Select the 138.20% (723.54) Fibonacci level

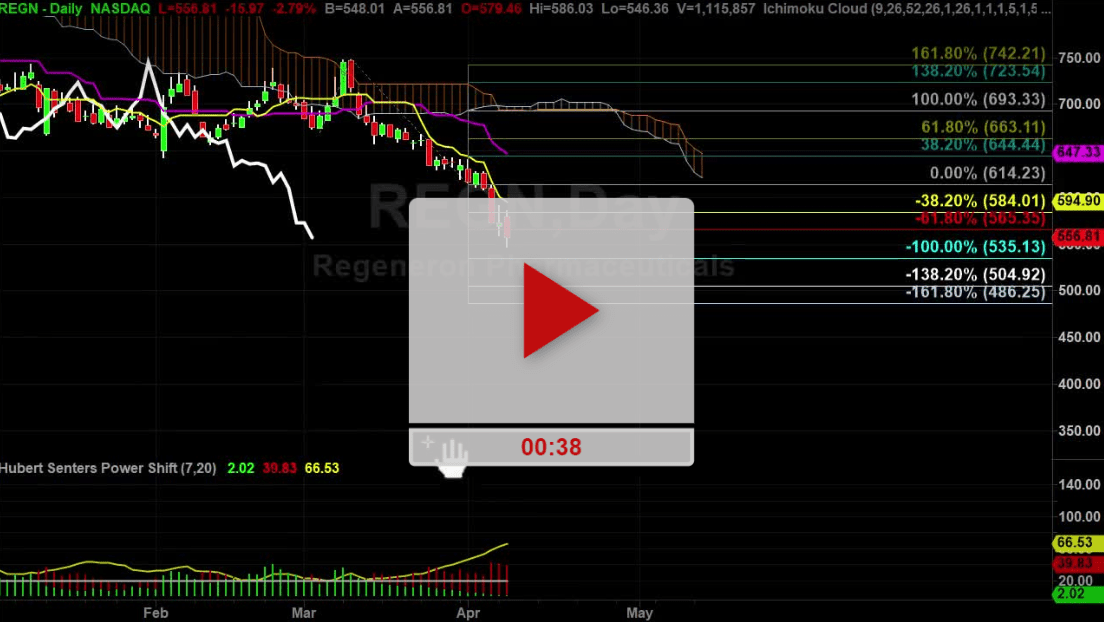pos(979,70)
